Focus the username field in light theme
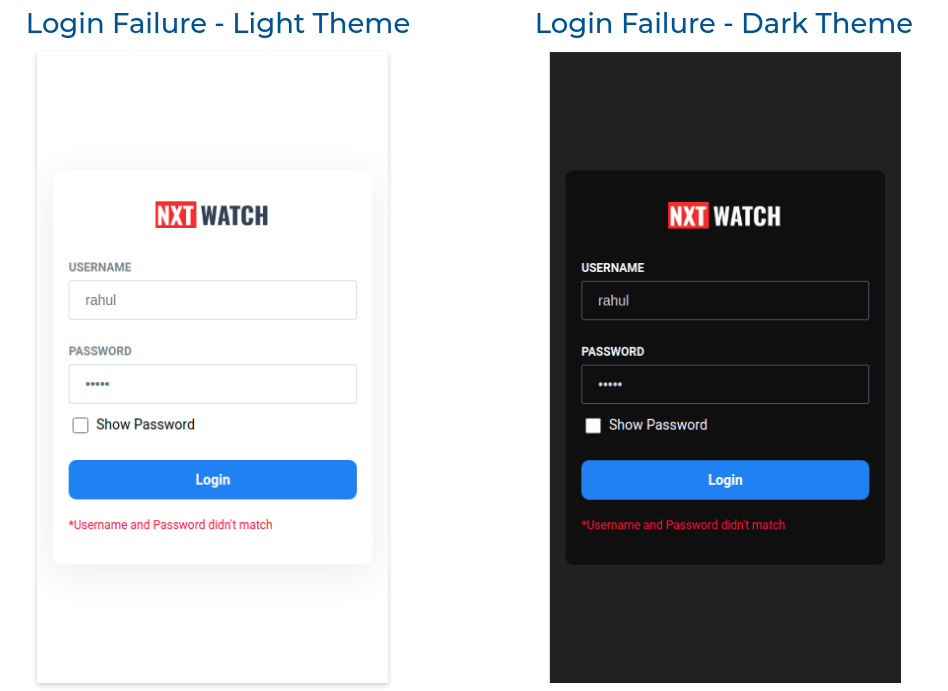The height and width of the screenshot is (691, 948). point(213,300)
